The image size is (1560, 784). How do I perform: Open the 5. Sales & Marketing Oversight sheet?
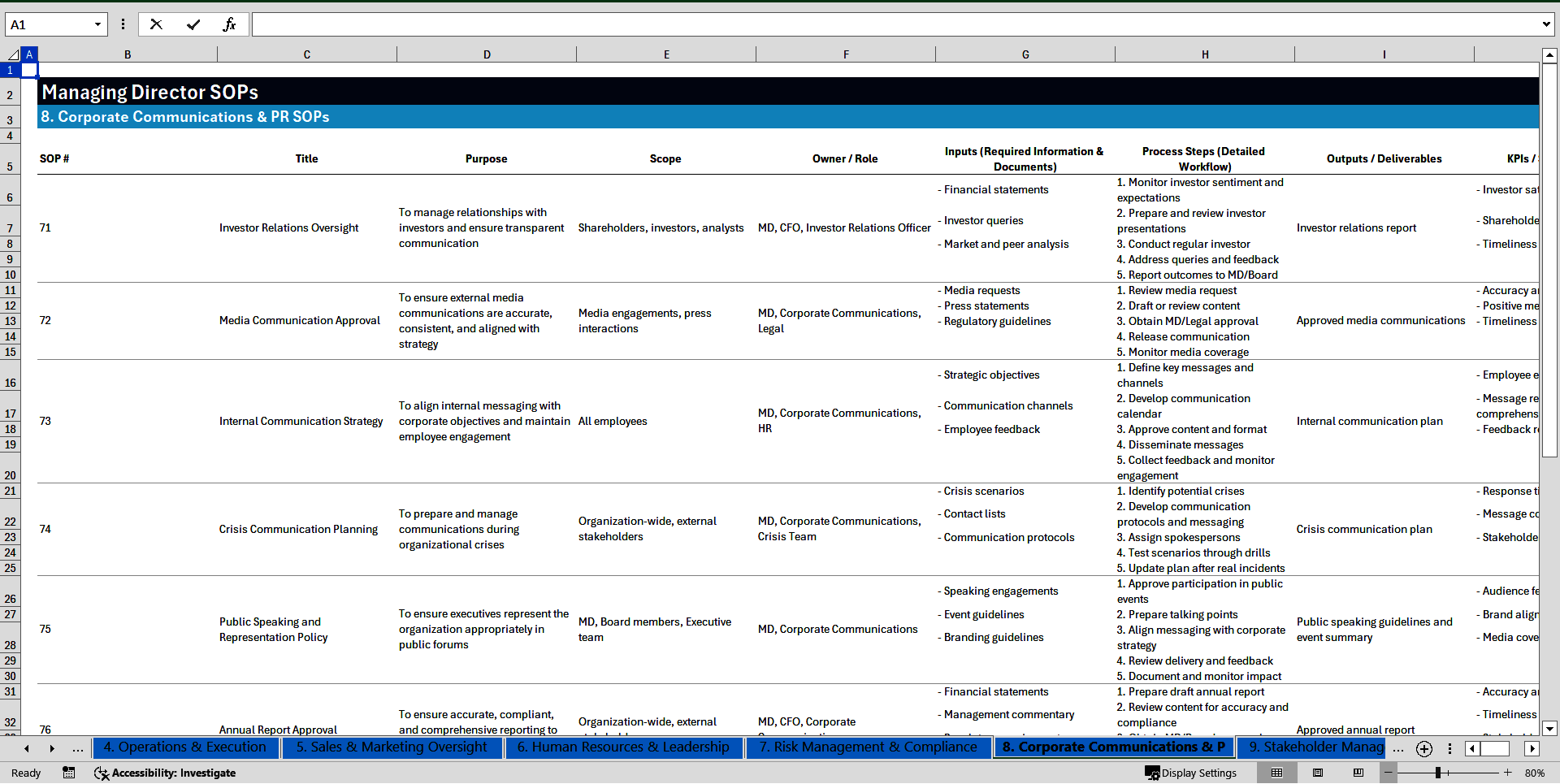click(391, 747)
